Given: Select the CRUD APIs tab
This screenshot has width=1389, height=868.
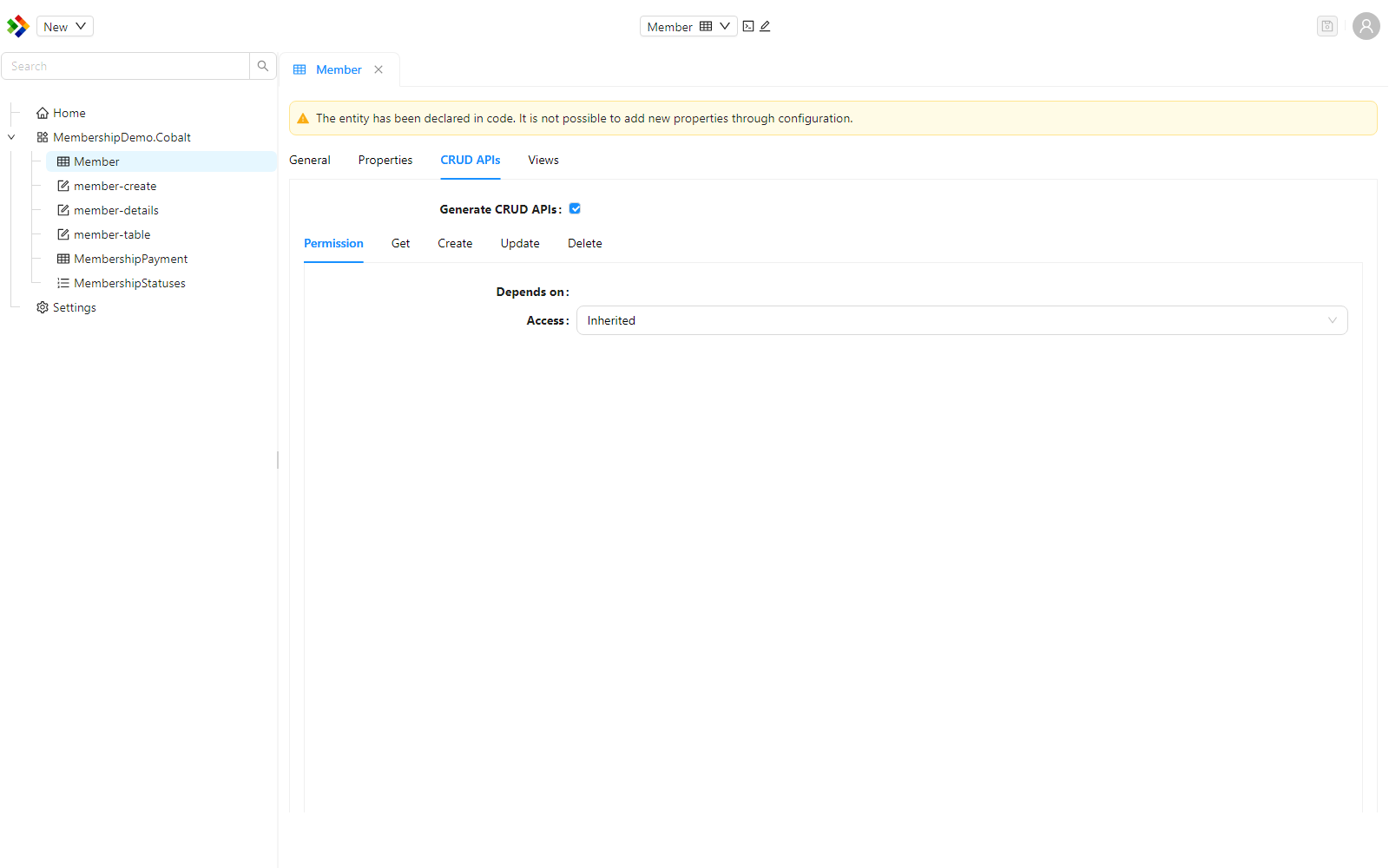Looking at the screenshot, I should pos(471,160).
